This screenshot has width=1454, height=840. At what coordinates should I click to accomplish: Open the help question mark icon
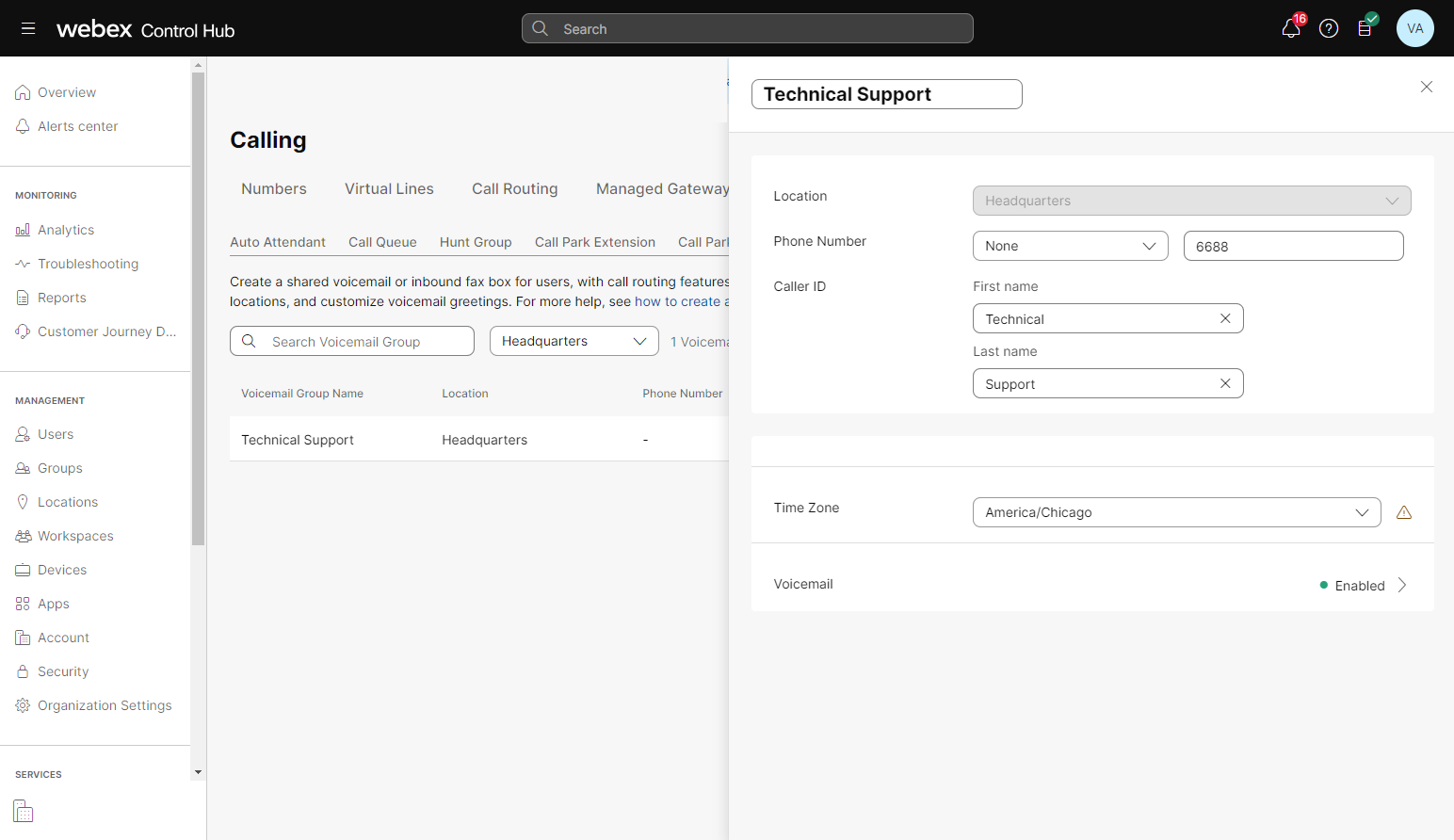[x=1329, y=28]
